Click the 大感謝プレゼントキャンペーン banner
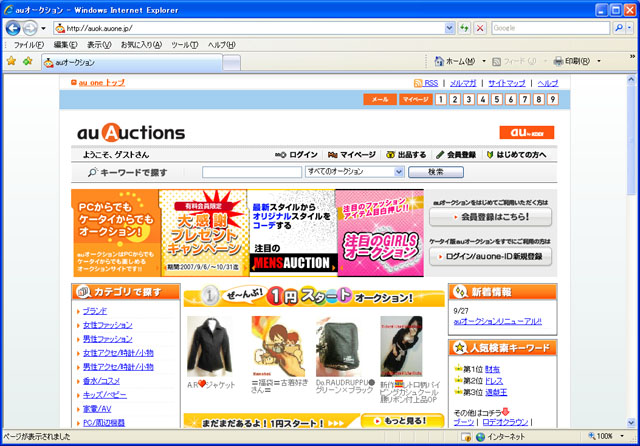The height and width of the screenshot is (446, 640). (203, 233)
